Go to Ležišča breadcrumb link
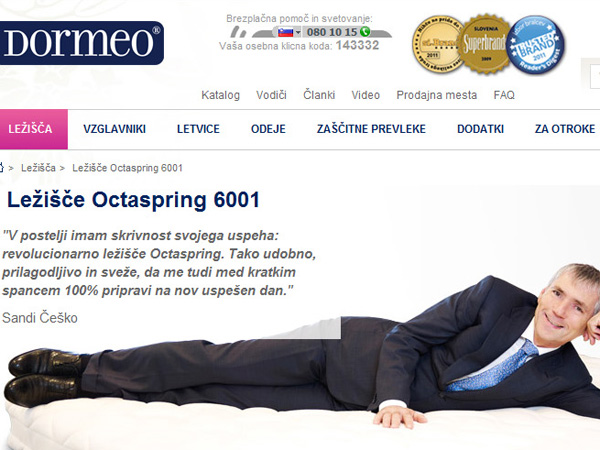Viewport: 600px width, 450px height. 38,168
